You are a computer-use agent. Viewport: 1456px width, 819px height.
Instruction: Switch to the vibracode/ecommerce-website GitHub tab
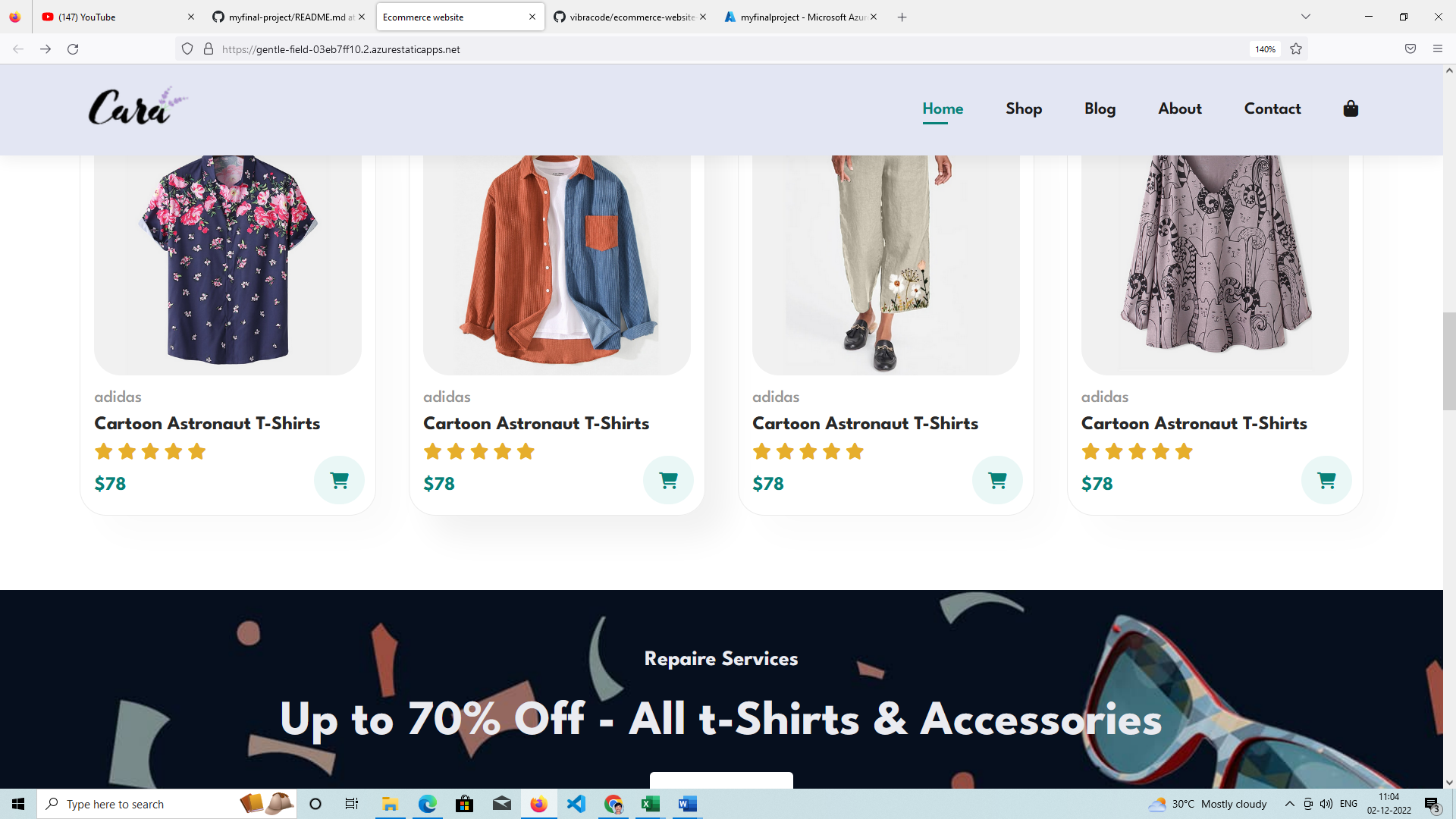pyautogui.click(x=629, y=17)
